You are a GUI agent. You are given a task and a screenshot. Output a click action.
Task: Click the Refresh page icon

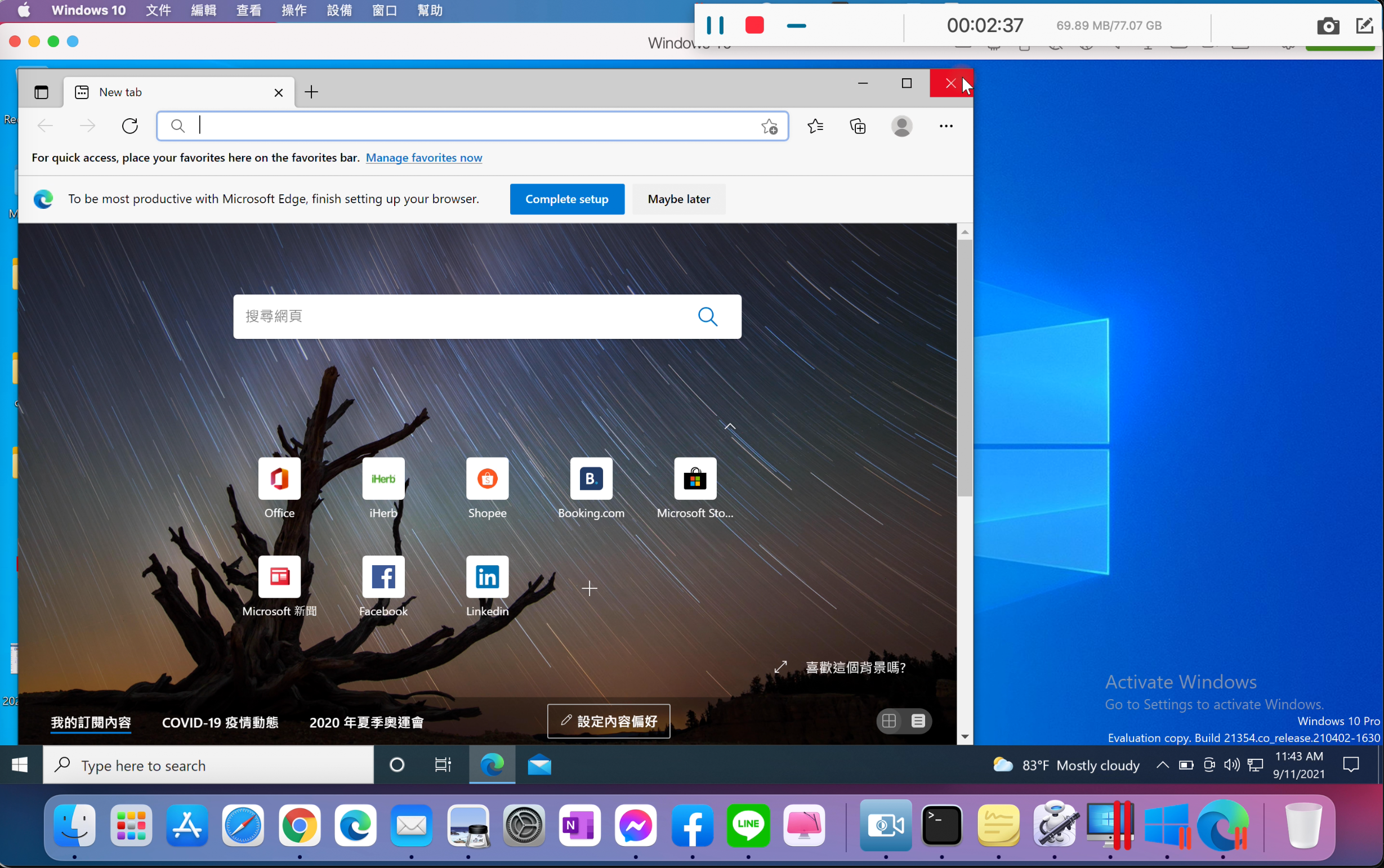(x=130, y=126)
